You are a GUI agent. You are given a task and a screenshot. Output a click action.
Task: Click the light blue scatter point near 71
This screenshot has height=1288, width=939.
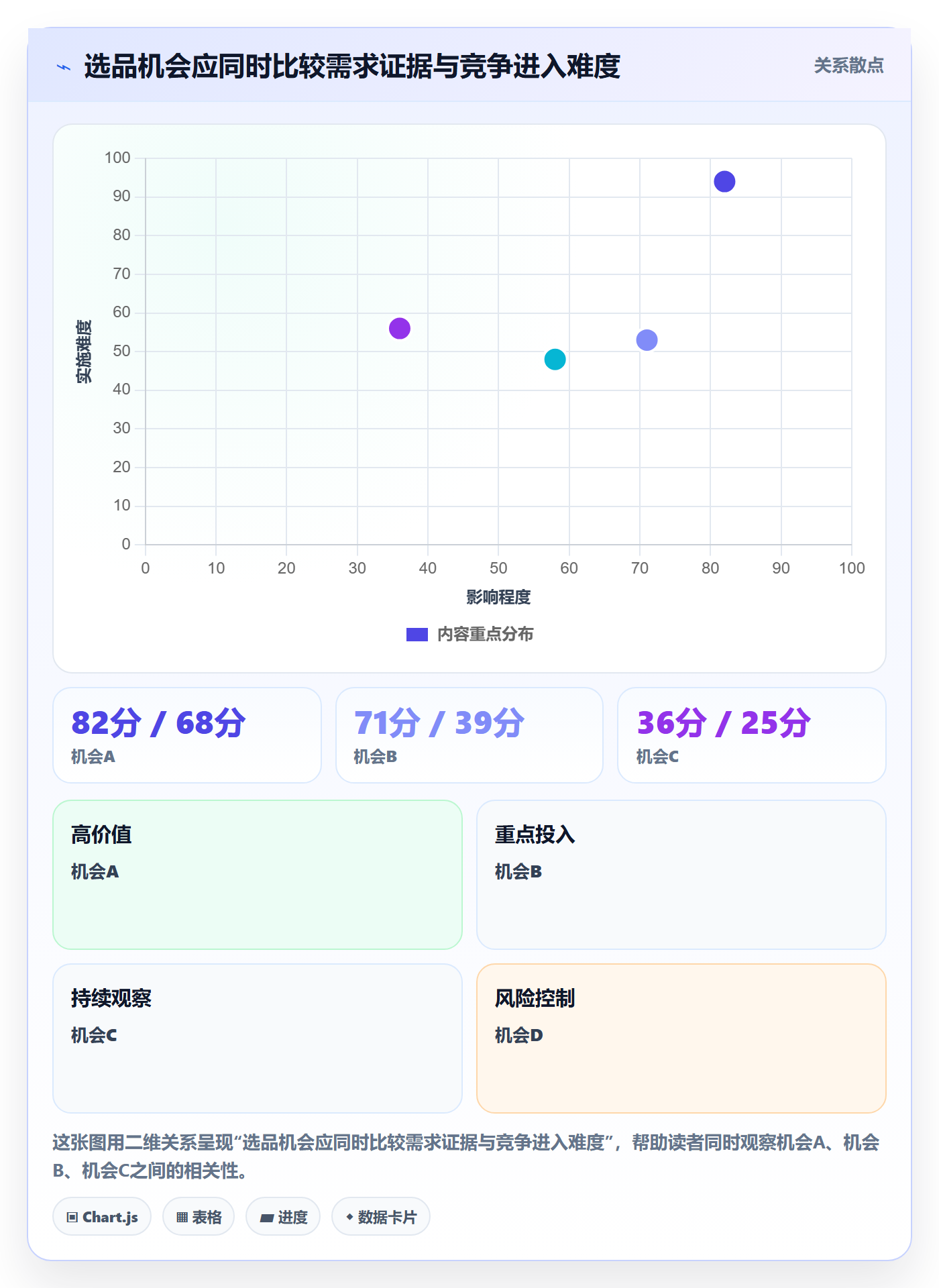coord(647,340)
